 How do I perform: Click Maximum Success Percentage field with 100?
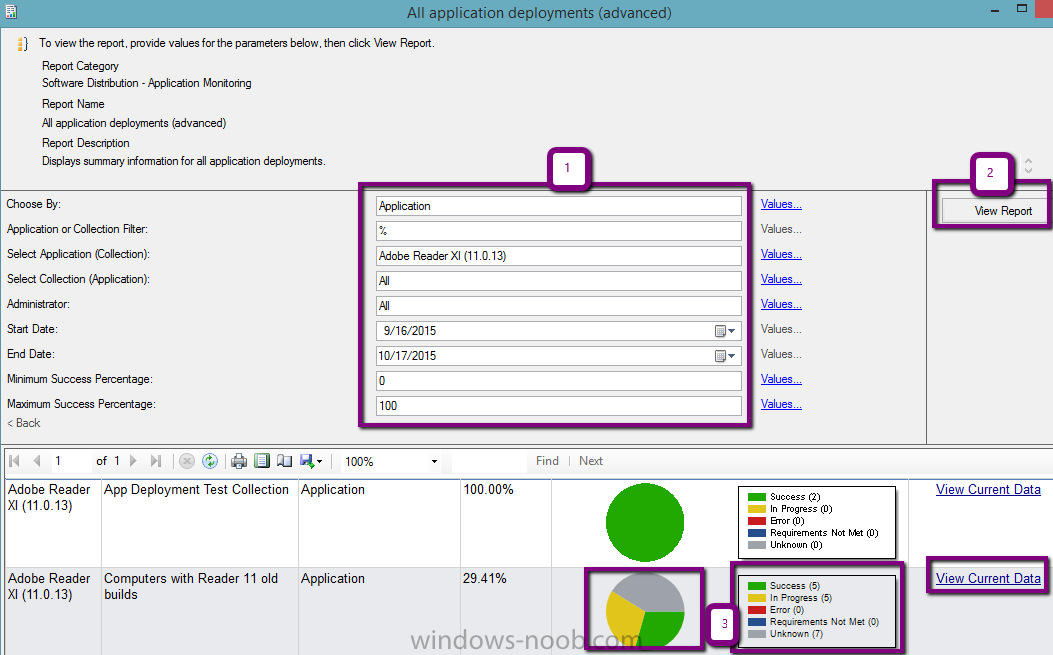559,405
